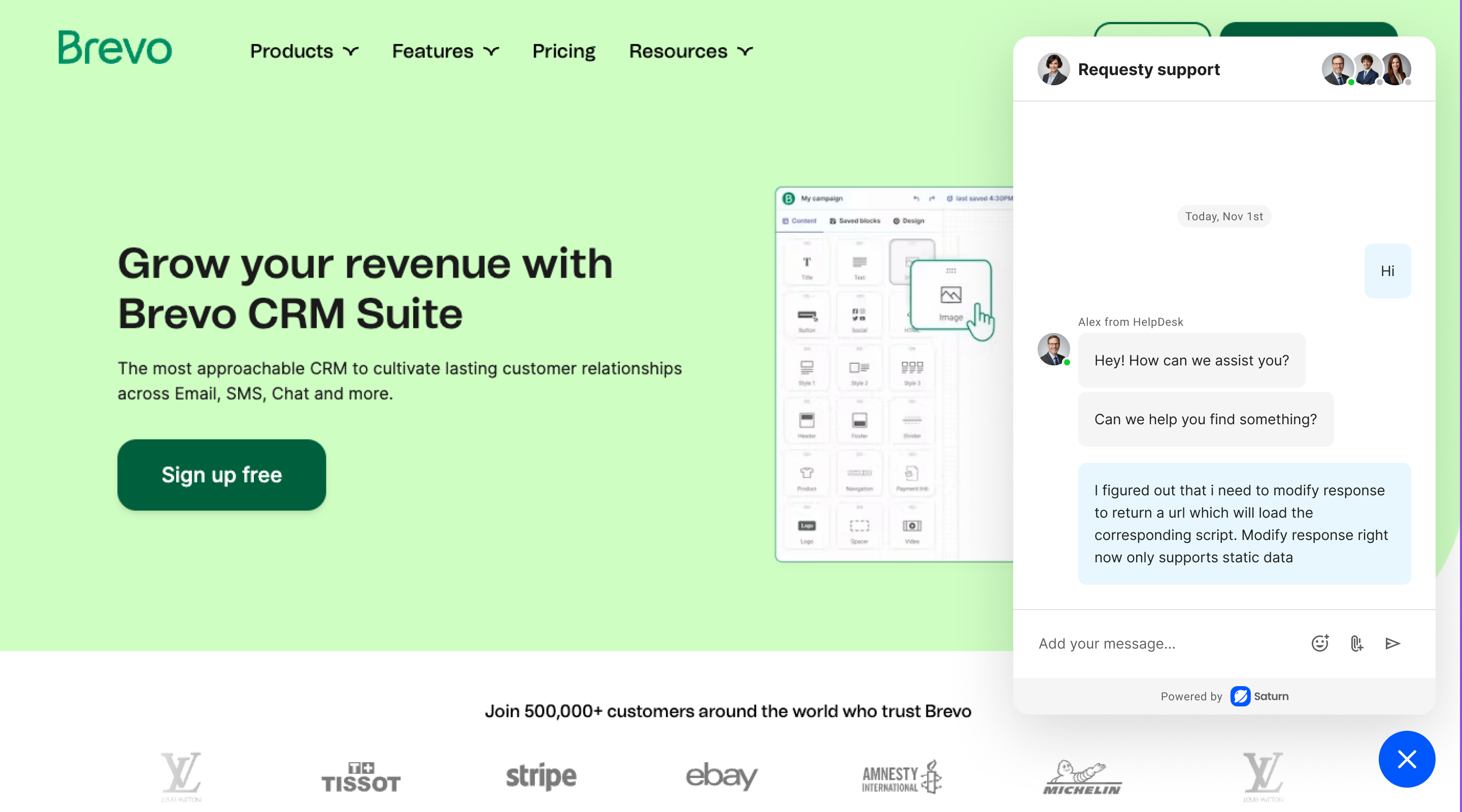This screenshot has height=812, width=1462.
Task: Click the Tissot logo
Action: coord(361,776)
